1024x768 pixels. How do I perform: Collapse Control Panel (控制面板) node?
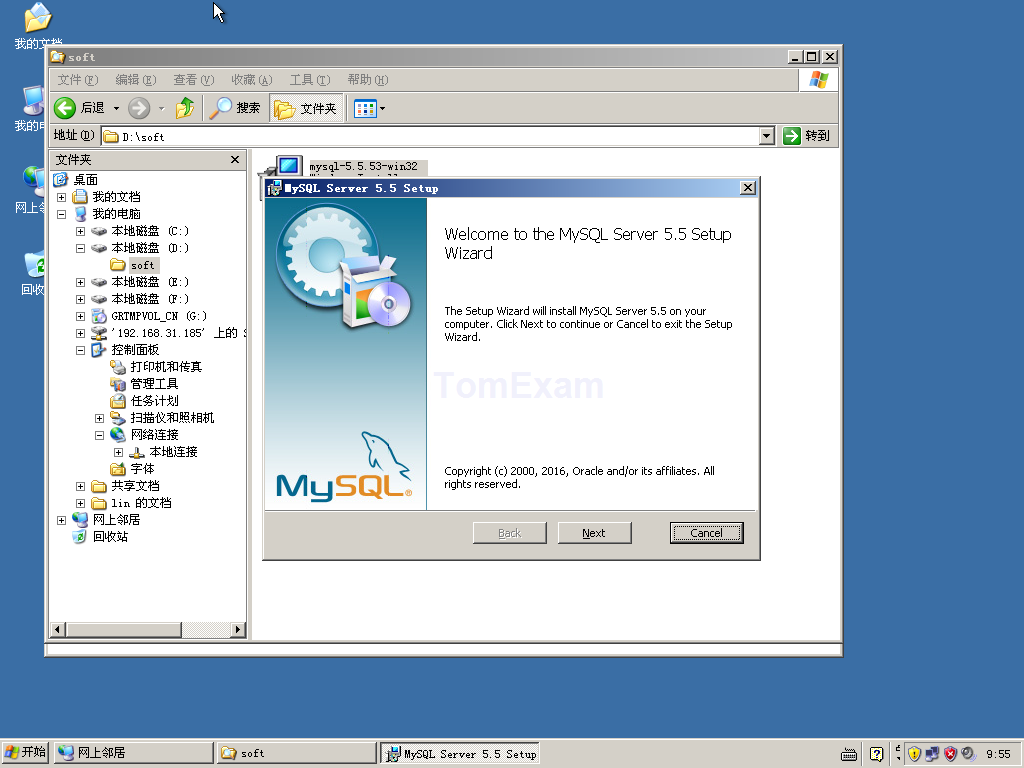point(80,350)
